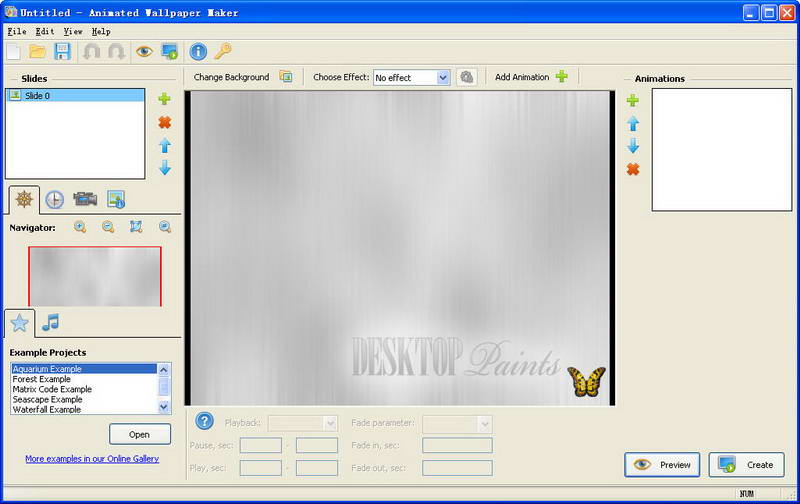Open the blue info About icon

point(198,52)
